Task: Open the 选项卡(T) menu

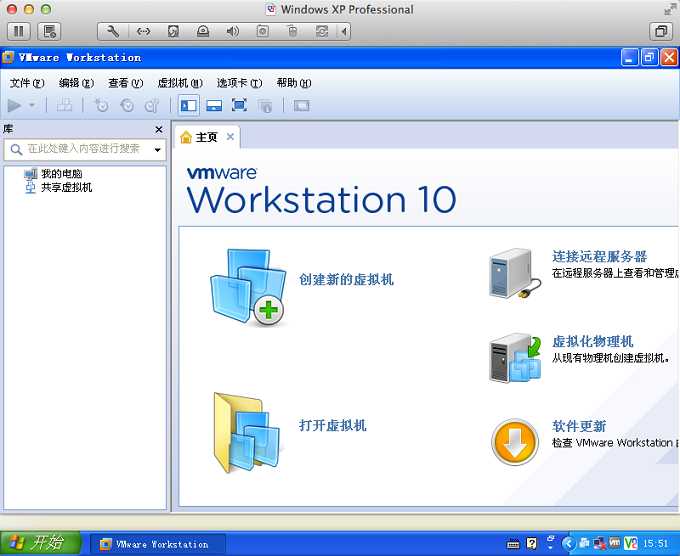Action: [x=239, y=82]
